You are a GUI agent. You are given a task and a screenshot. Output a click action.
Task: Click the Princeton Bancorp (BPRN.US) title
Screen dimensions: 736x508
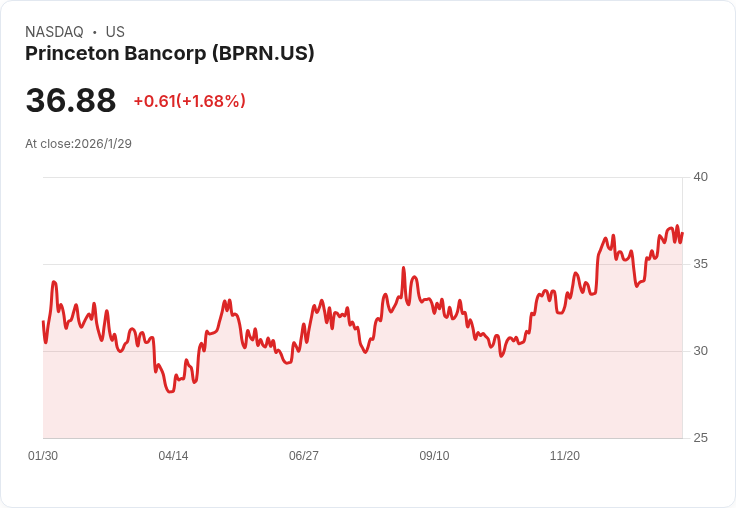[169, 54]
